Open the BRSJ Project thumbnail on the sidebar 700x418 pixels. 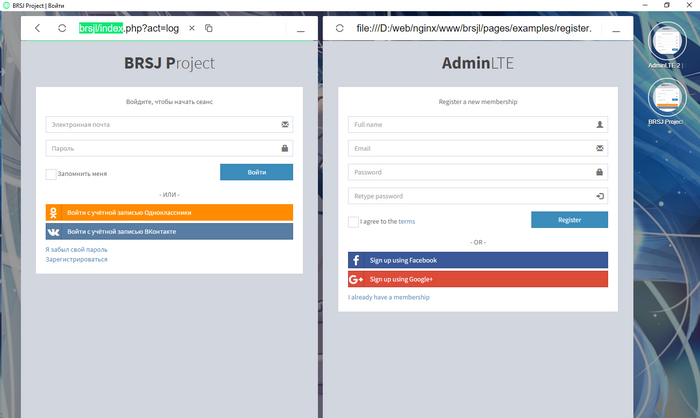pyautogui.click(x=667, y=97)
